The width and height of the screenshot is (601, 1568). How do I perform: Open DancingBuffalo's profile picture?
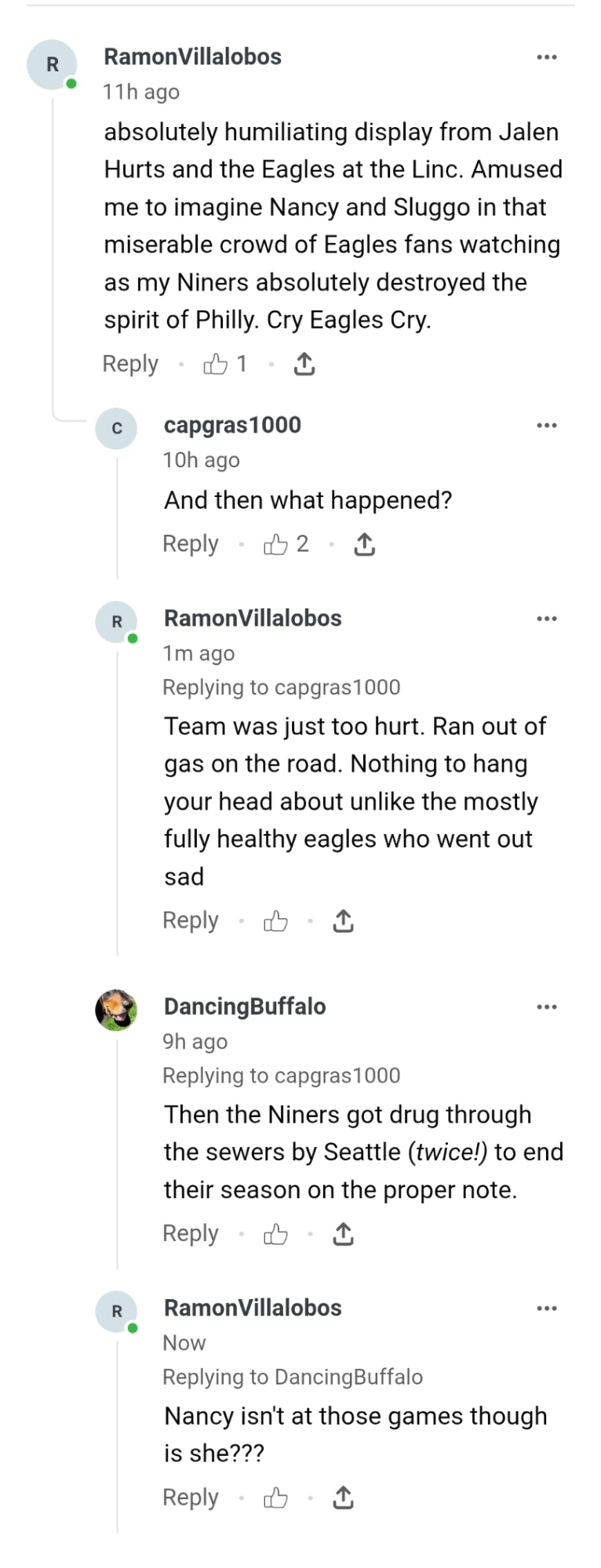point(116,1010)
